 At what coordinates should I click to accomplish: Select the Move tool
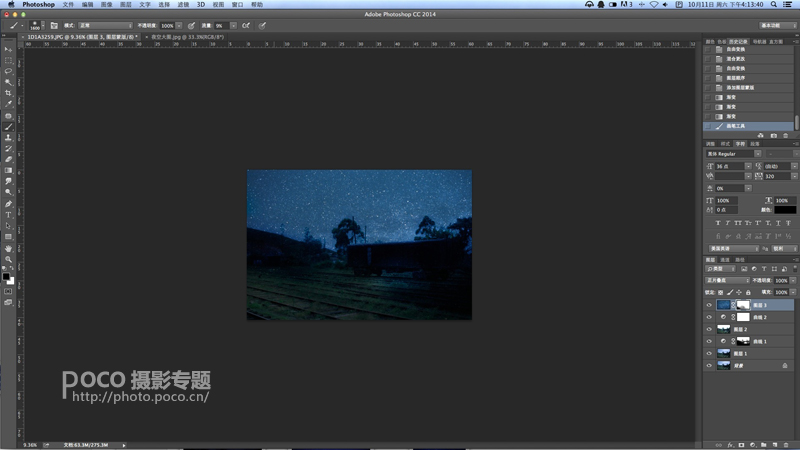(8, 49)
